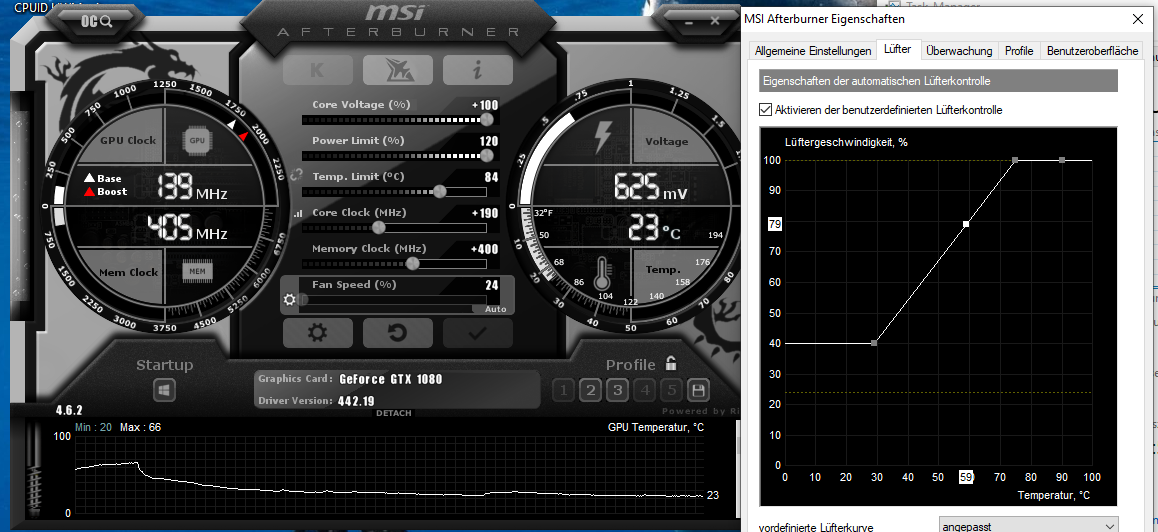Click the signal bars icon by Core Clock
This screenshot has height=532, width=1158.
pos(298,213)
